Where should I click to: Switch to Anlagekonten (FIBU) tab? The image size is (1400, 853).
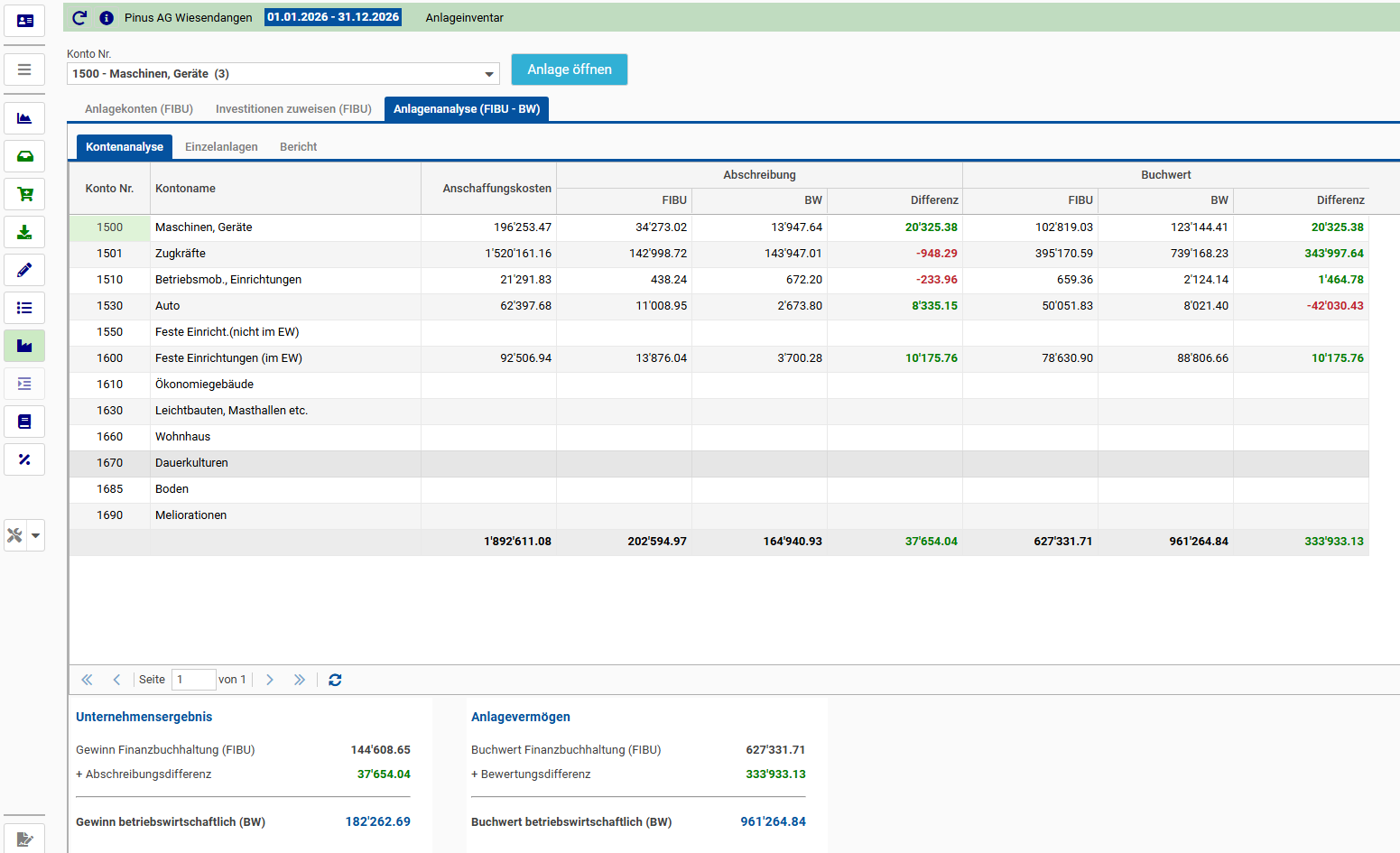click(139, 109)
